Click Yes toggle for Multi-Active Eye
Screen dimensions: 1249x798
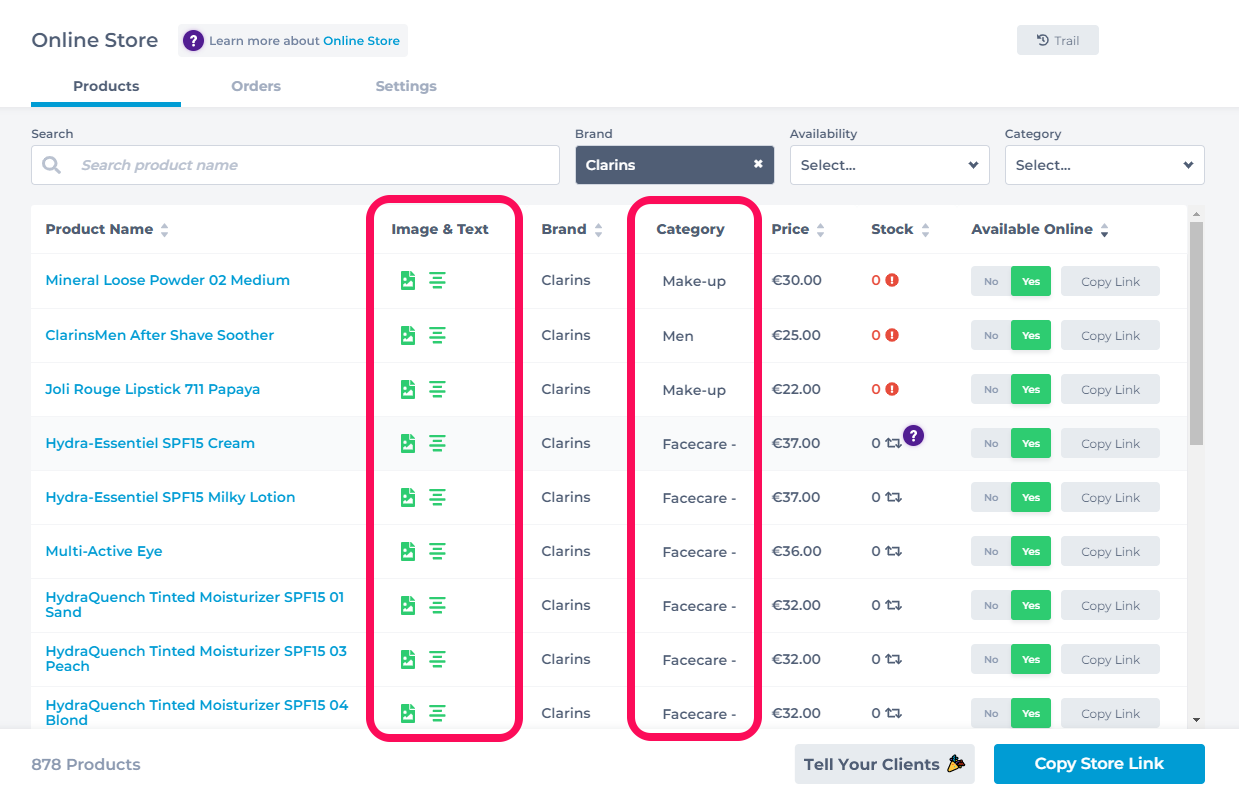pyautogui.click(x=1031, y=551)
